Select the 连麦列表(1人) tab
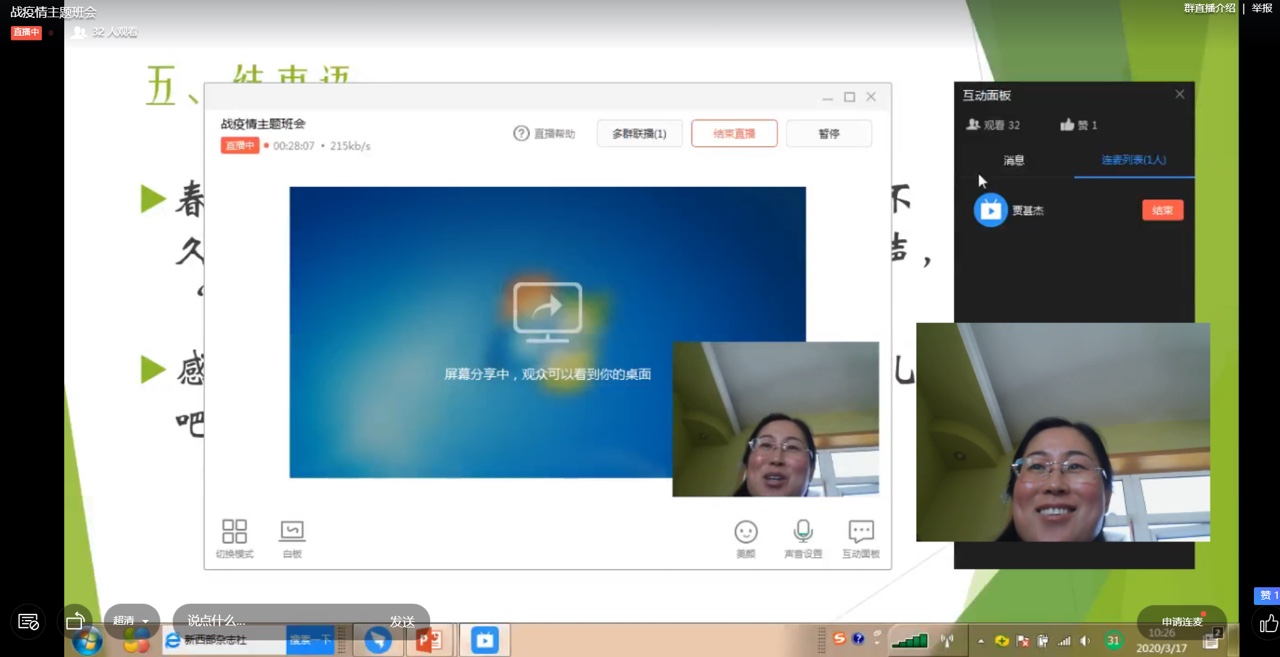1280x657 pixels. (1133, 160)
